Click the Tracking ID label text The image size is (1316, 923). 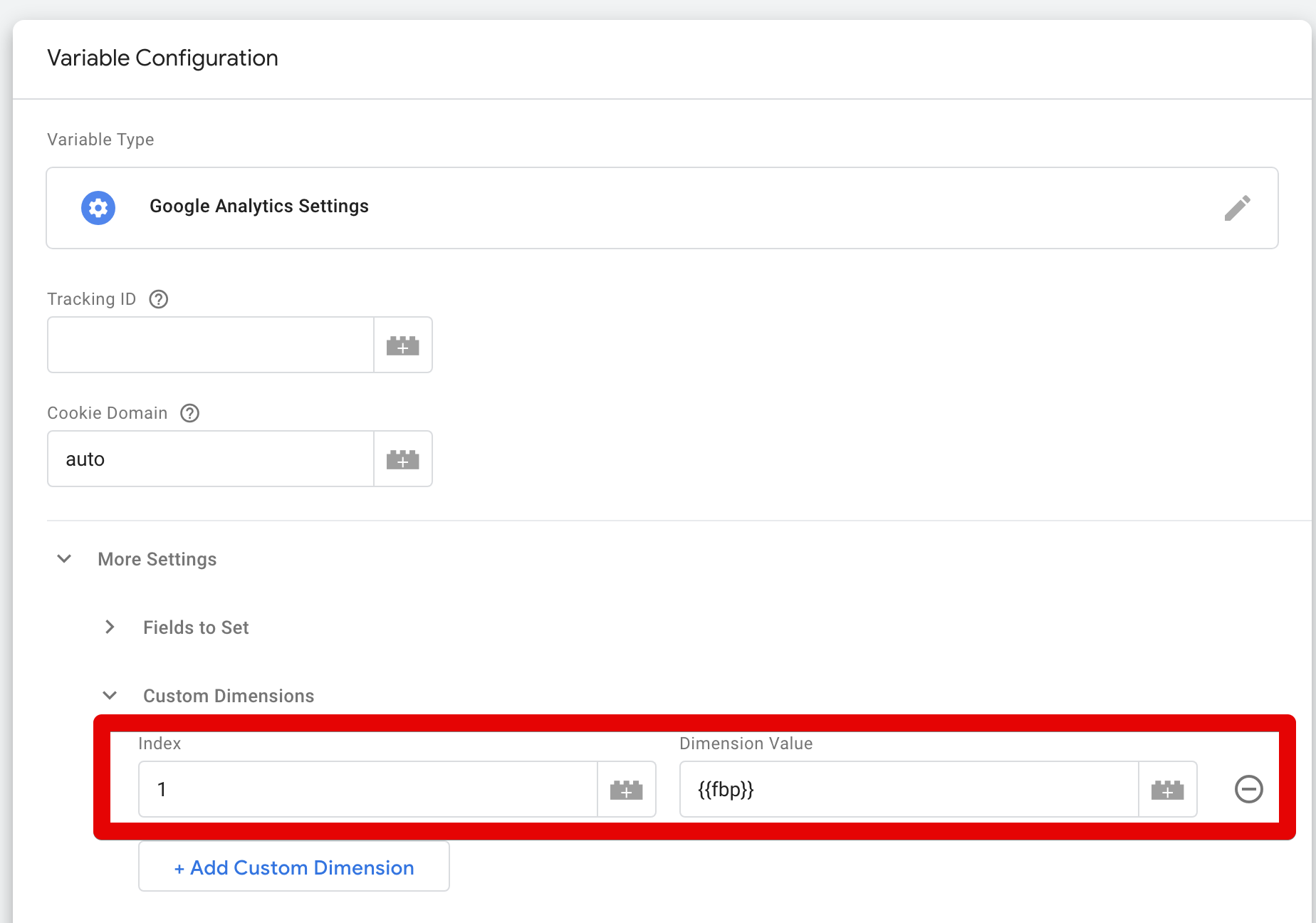[91, 299]
